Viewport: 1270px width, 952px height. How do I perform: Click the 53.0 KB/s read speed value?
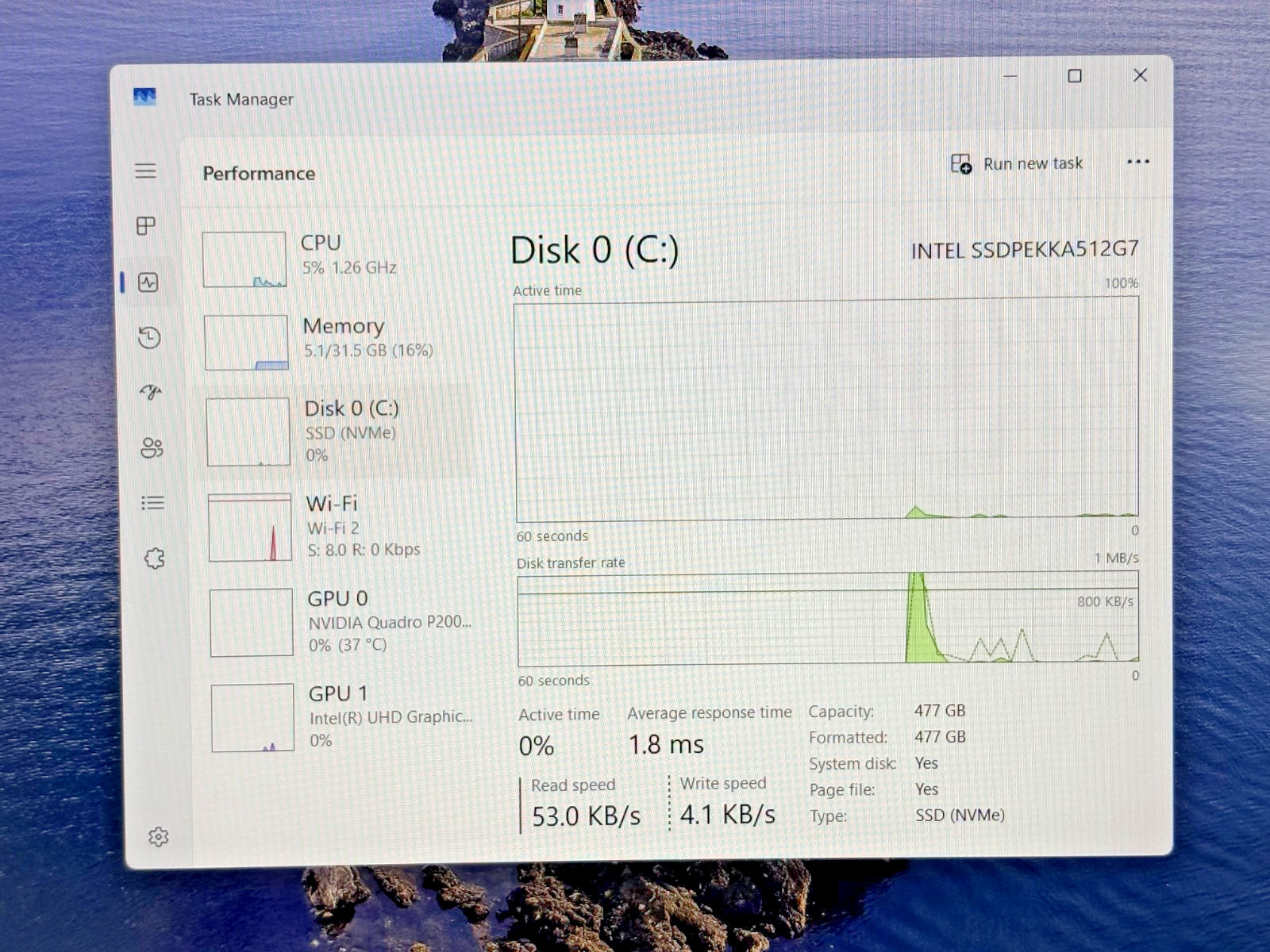point(586,816)
